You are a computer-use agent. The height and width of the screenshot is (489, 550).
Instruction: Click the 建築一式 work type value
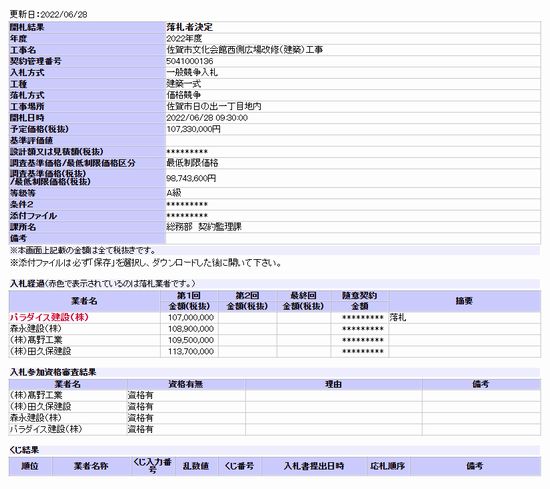[x=184, y=83]
